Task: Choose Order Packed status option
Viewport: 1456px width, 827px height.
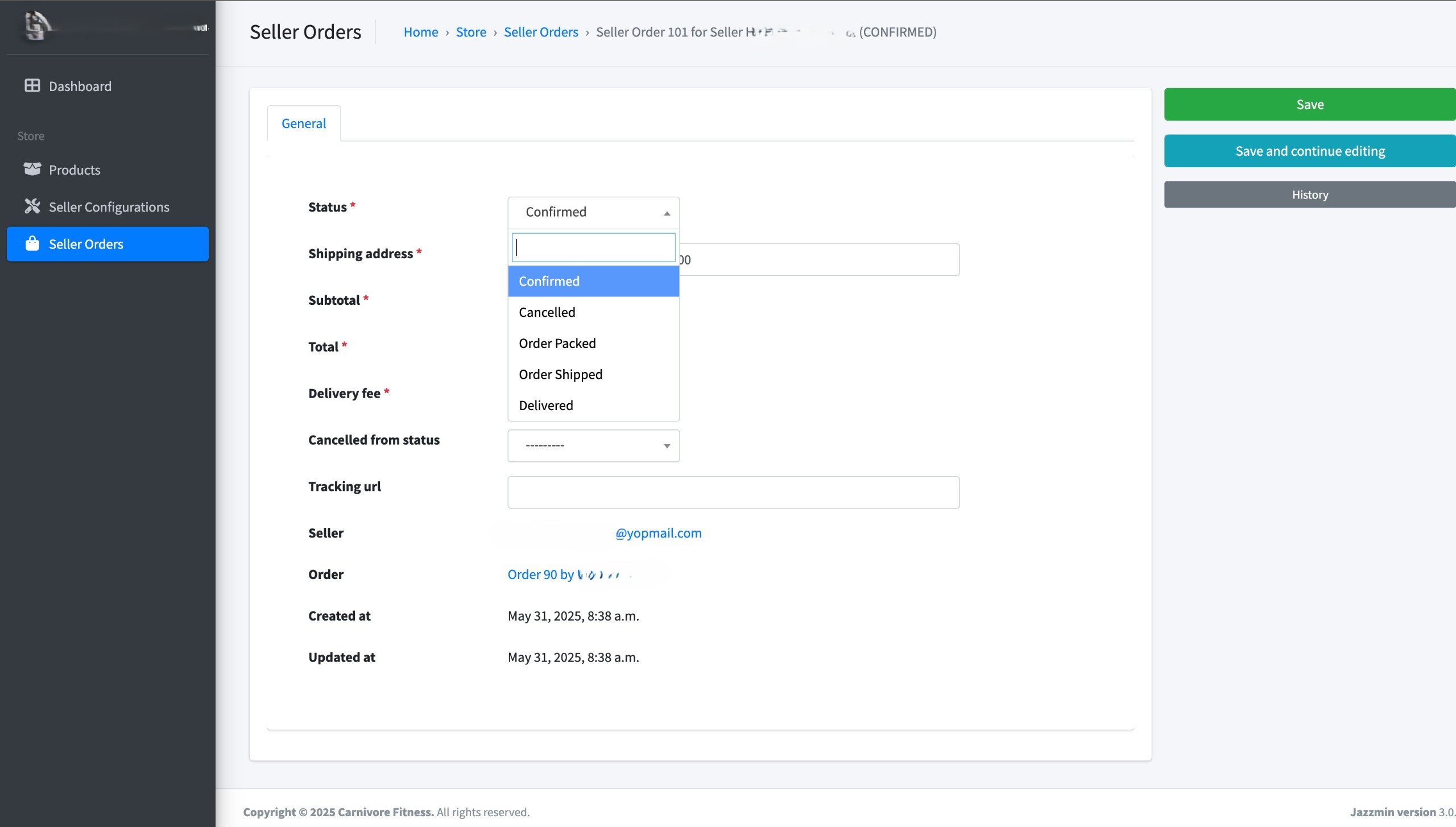Action: [593, 343]
